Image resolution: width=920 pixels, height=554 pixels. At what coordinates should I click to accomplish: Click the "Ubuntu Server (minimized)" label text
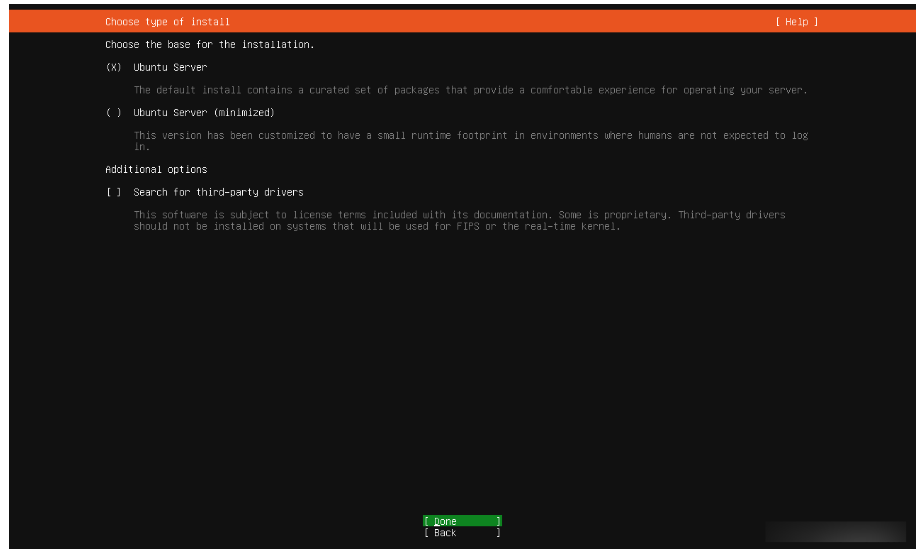click(203, 113)
